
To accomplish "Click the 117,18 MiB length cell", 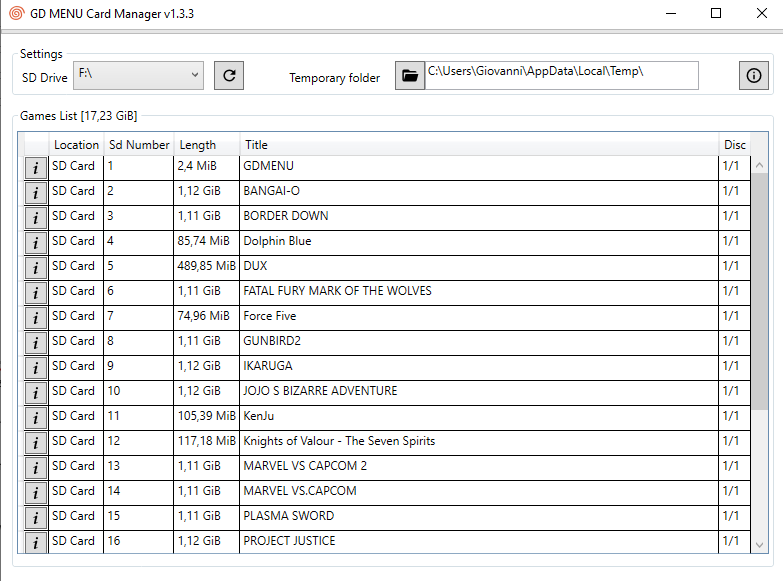I will [x=206, y=443].
